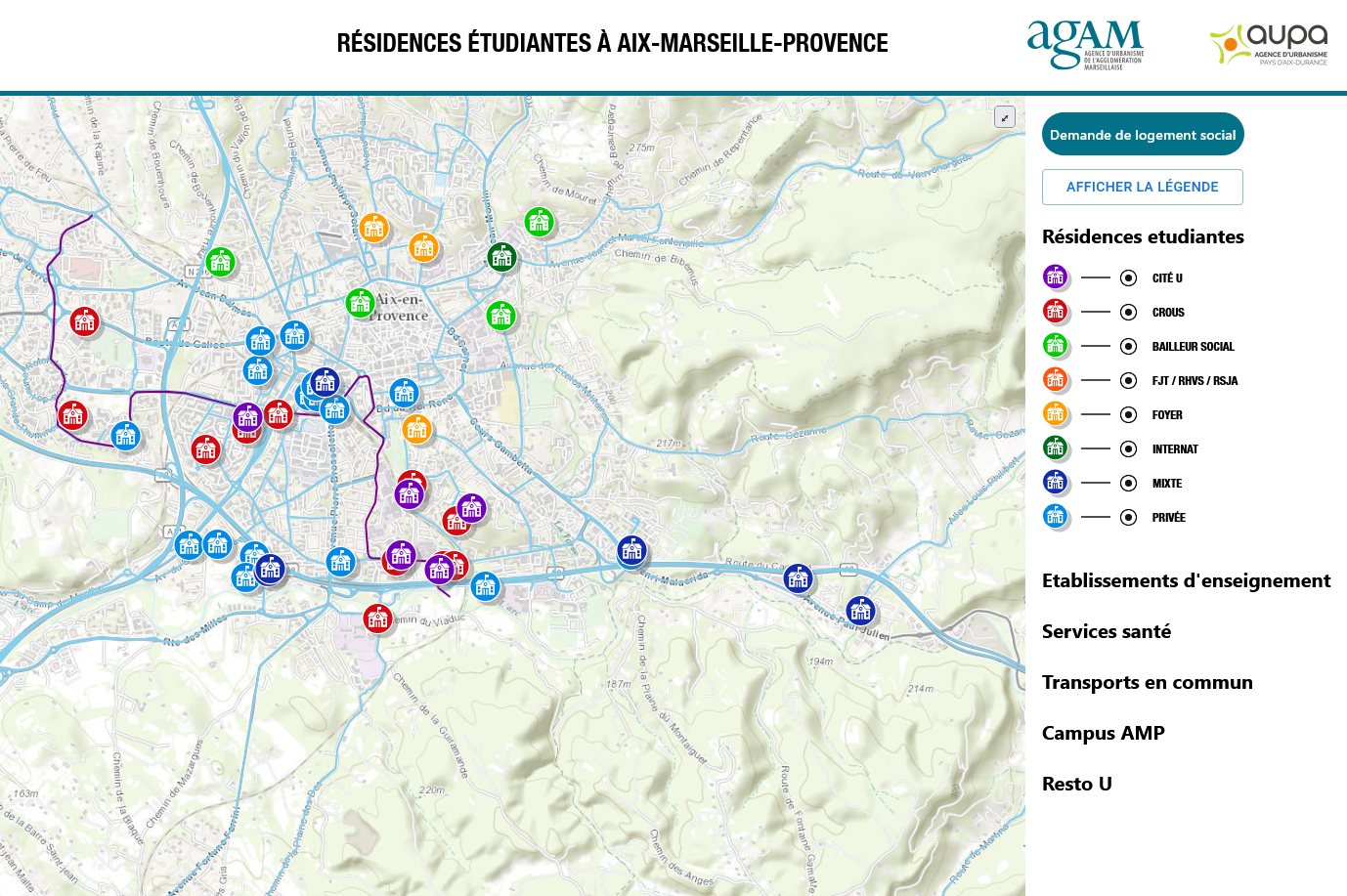Viewport: 1347px width, 896px height.
Task: Click the page title Résidences étudiantes à Aix-Marseille-Provence
Action: click(613, 43)
